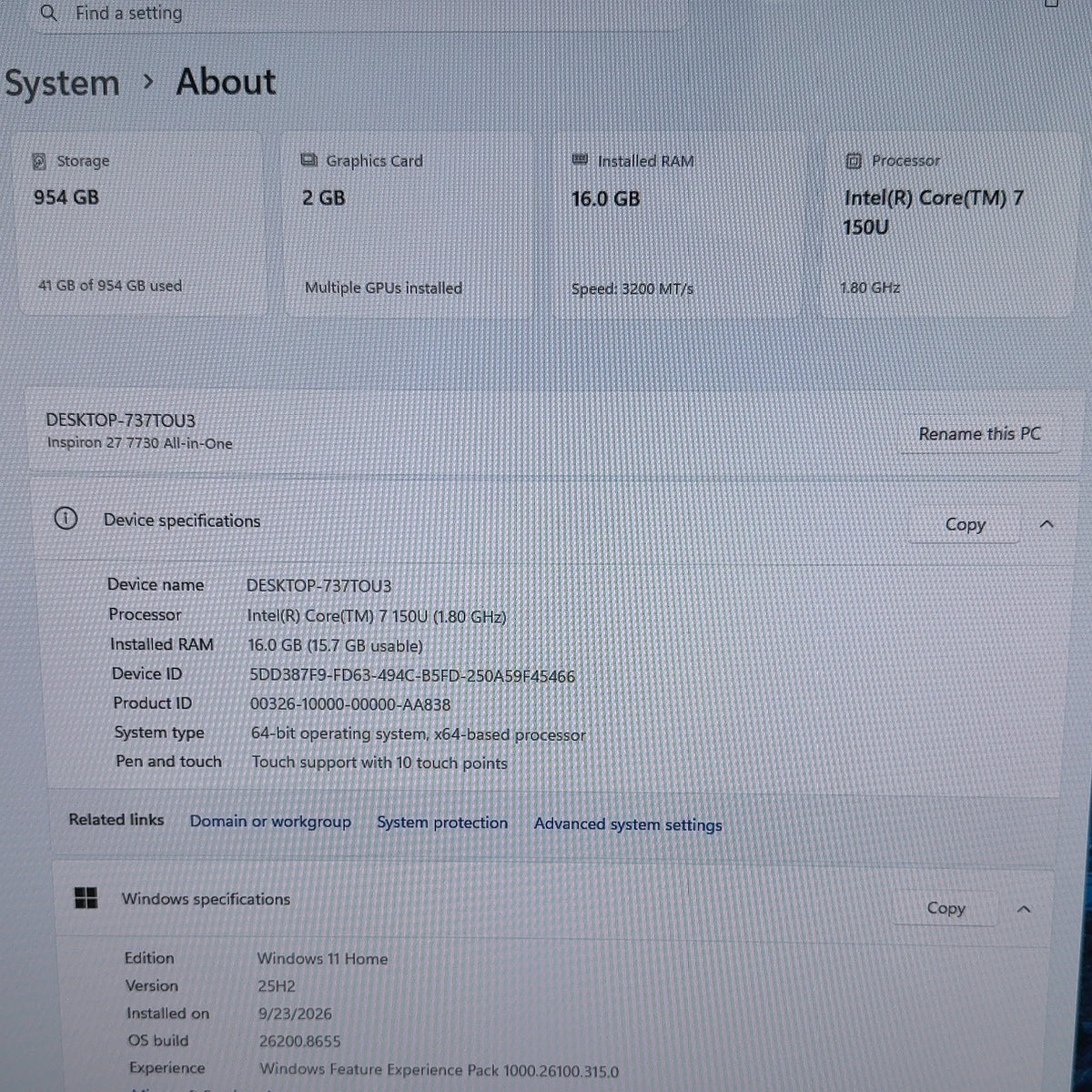Screen dimensions: 1092x1092
Task: Select 41 GB of 954 GB used text
Action: (x=110, y=285)
